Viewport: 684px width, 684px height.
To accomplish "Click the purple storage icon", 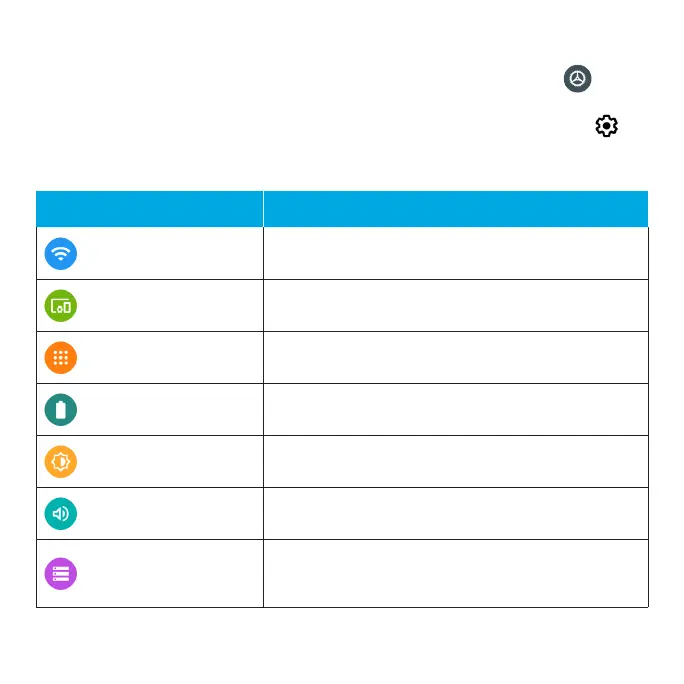I will pyautogui.click(x=61, y=574).
